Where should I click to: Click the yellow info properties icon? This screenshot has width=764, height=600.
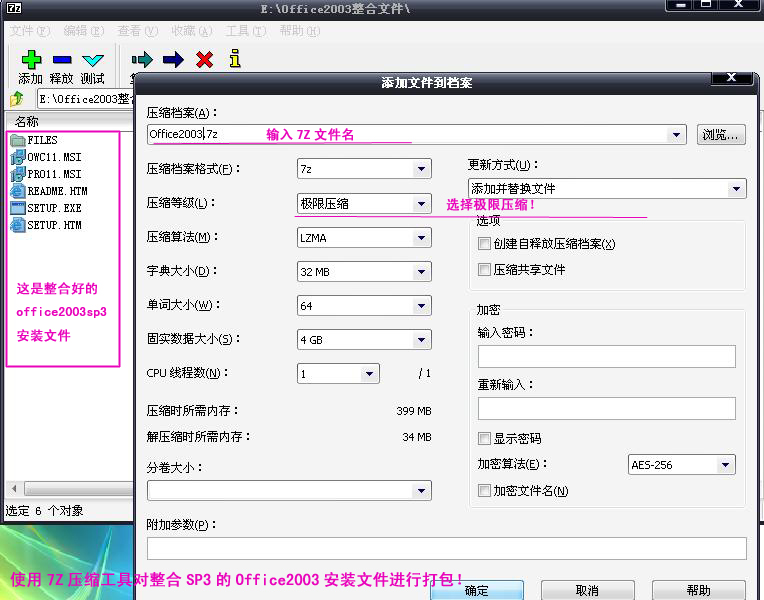(x=235, y=58)
